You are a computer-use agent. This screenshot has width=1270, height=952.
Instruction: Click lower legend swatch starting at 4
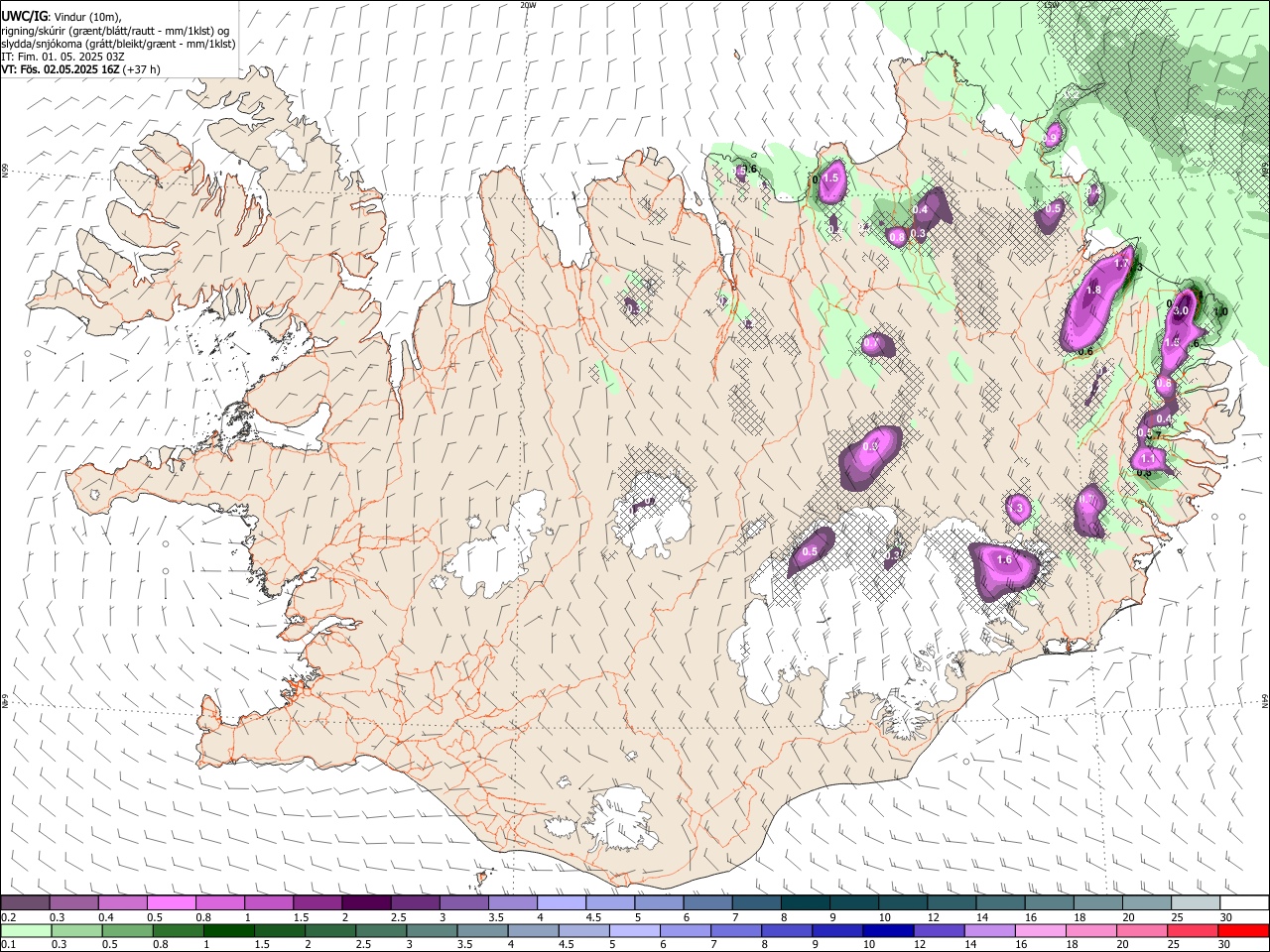[532, 930]
